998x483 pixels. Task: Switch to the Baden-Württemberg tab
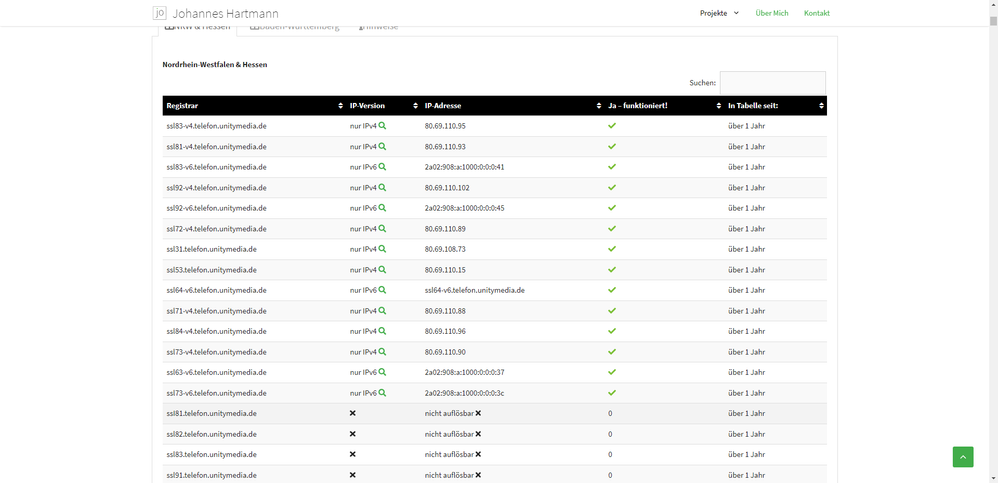(x=295, y=27)
